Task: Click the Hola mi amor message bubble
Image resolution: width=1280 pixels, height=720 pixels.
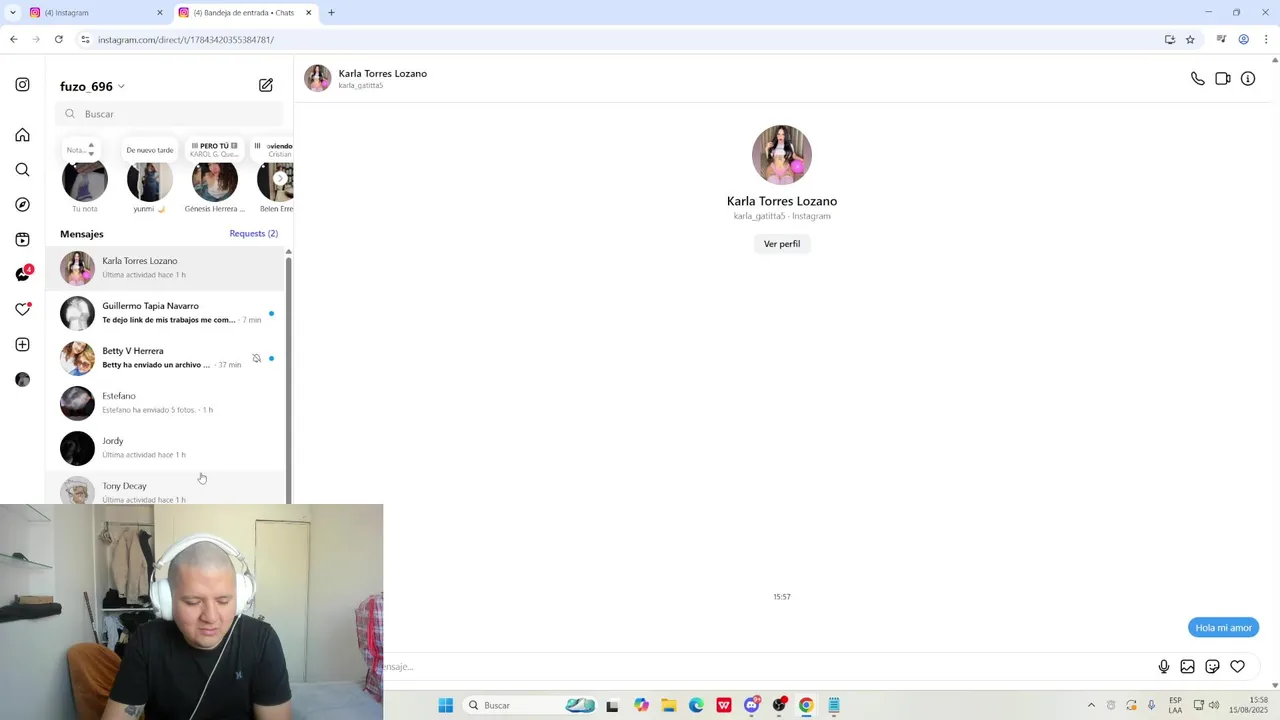Action: [x=1223, y=628]
